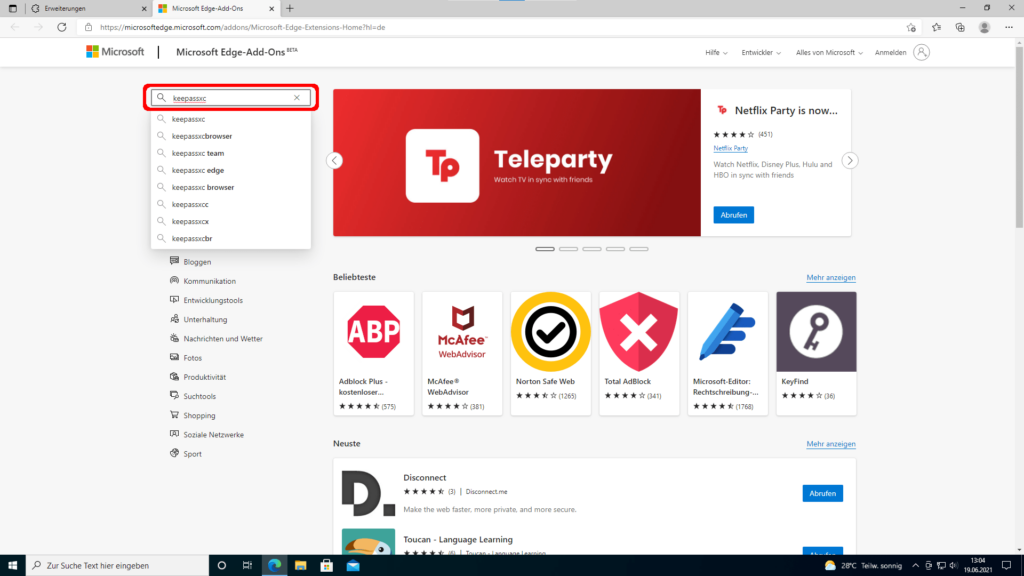Open the Cortana circle in taskbar
The image size is (1024, 576).
pyautogui.click(x=221, y=566)
